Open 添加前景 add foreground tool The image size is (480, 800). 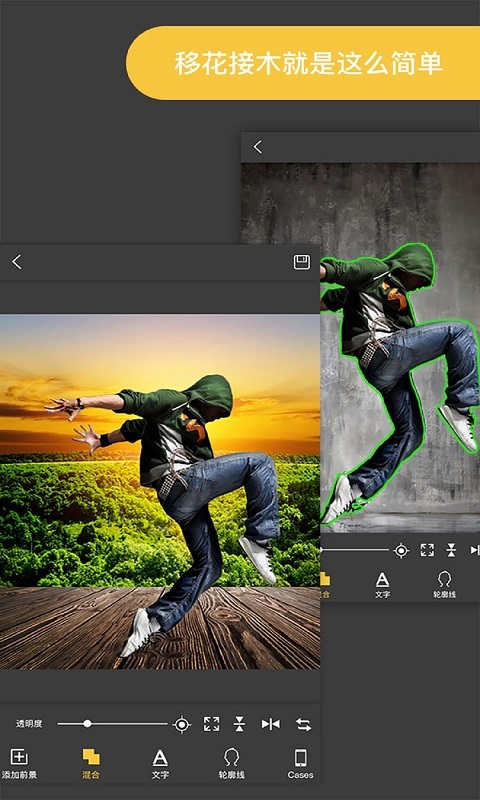click(19, 764)
